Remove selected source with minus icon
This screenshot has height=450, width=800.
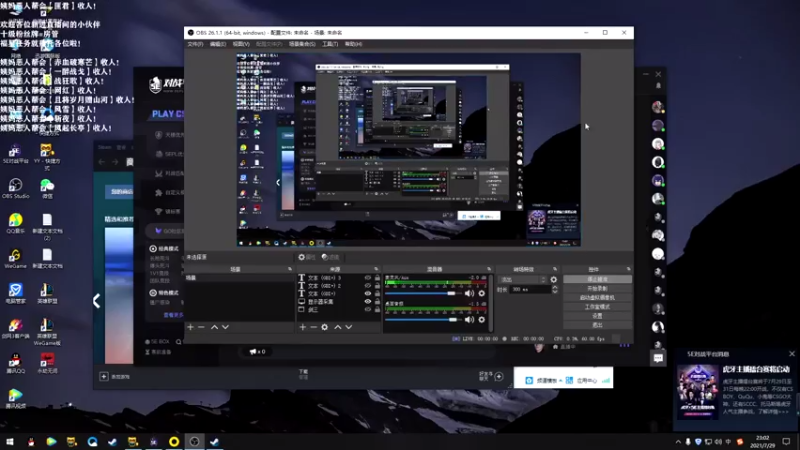(x=313, y=327)
